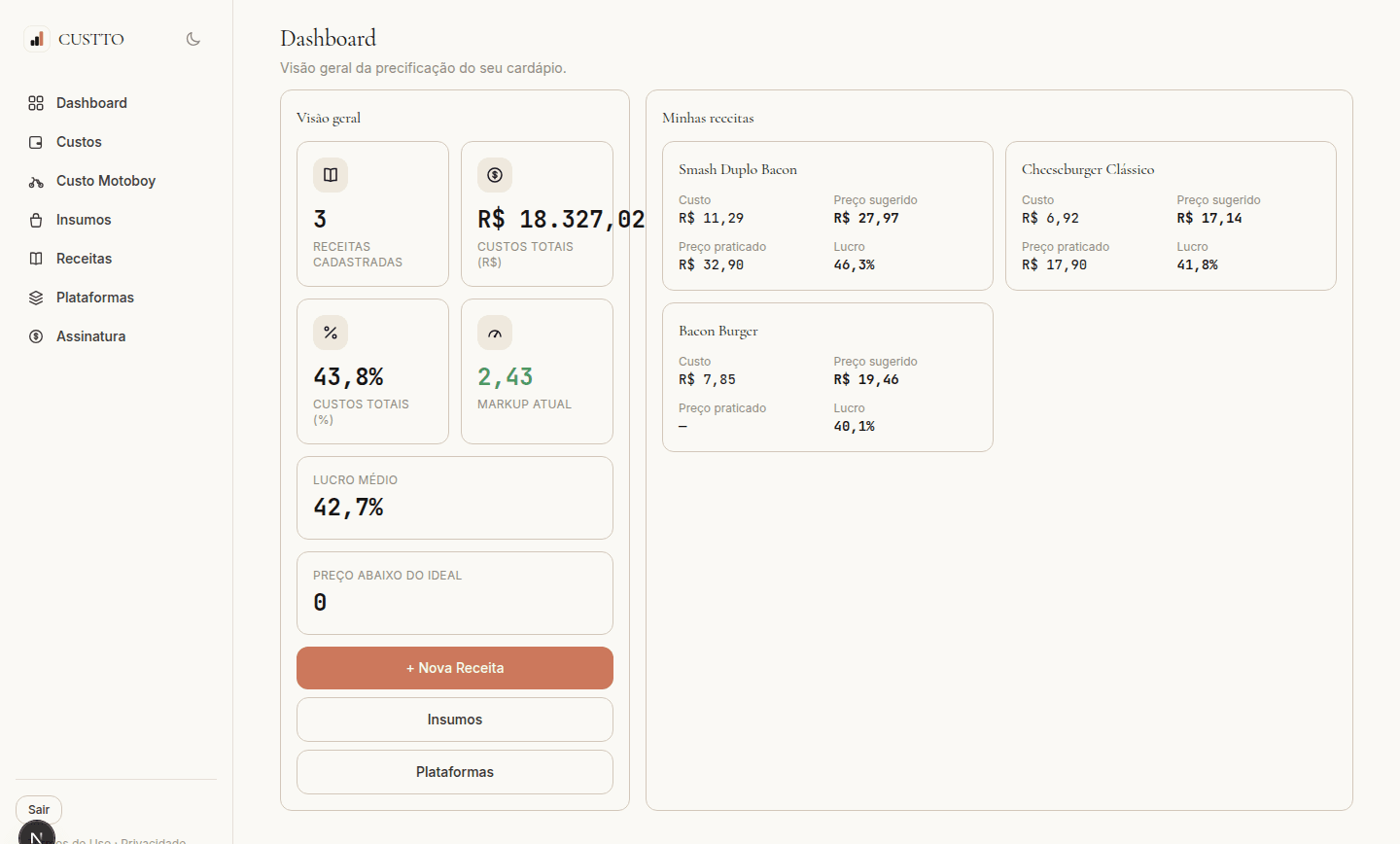Click the Plataformas layers icon
This screenshot has width=1400, height=844.
pos(36,298)
